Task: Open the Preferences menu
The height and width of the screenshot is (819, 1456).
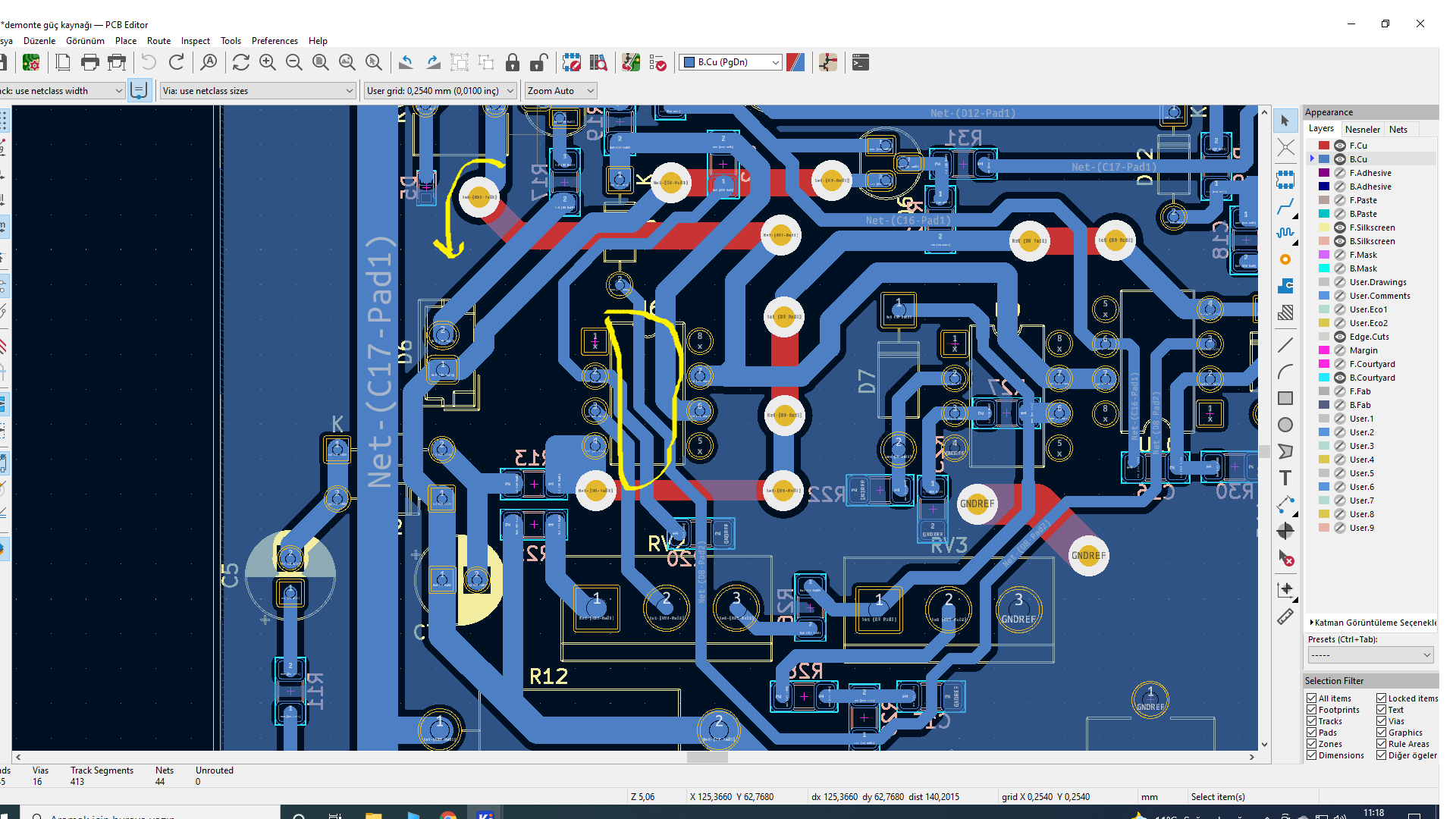Action: pos(275,41)
